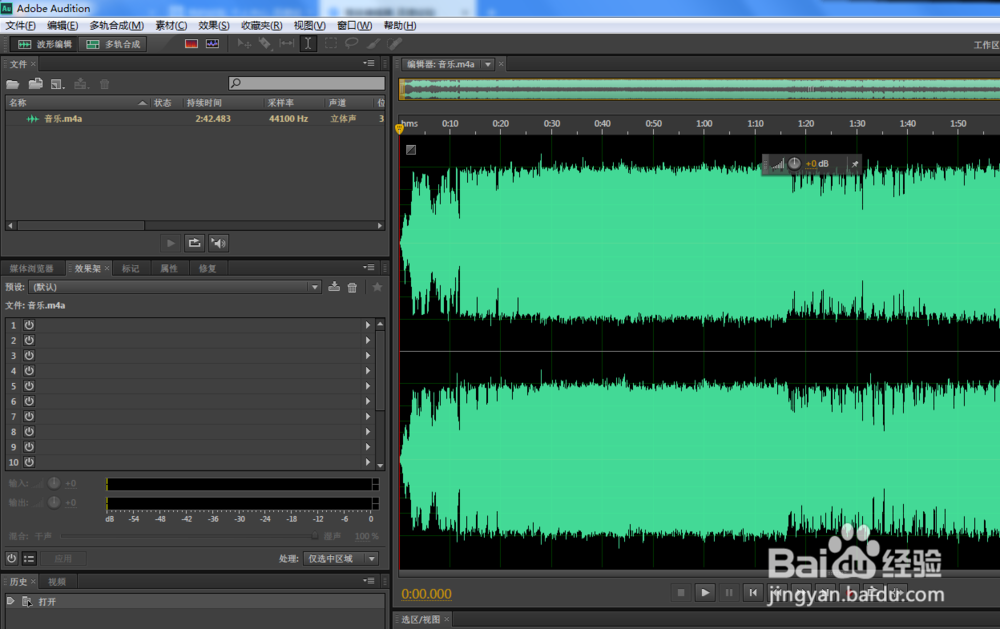Click the import file icon
This screenshot has width=1000, height=629.
(x=36, y=84)
